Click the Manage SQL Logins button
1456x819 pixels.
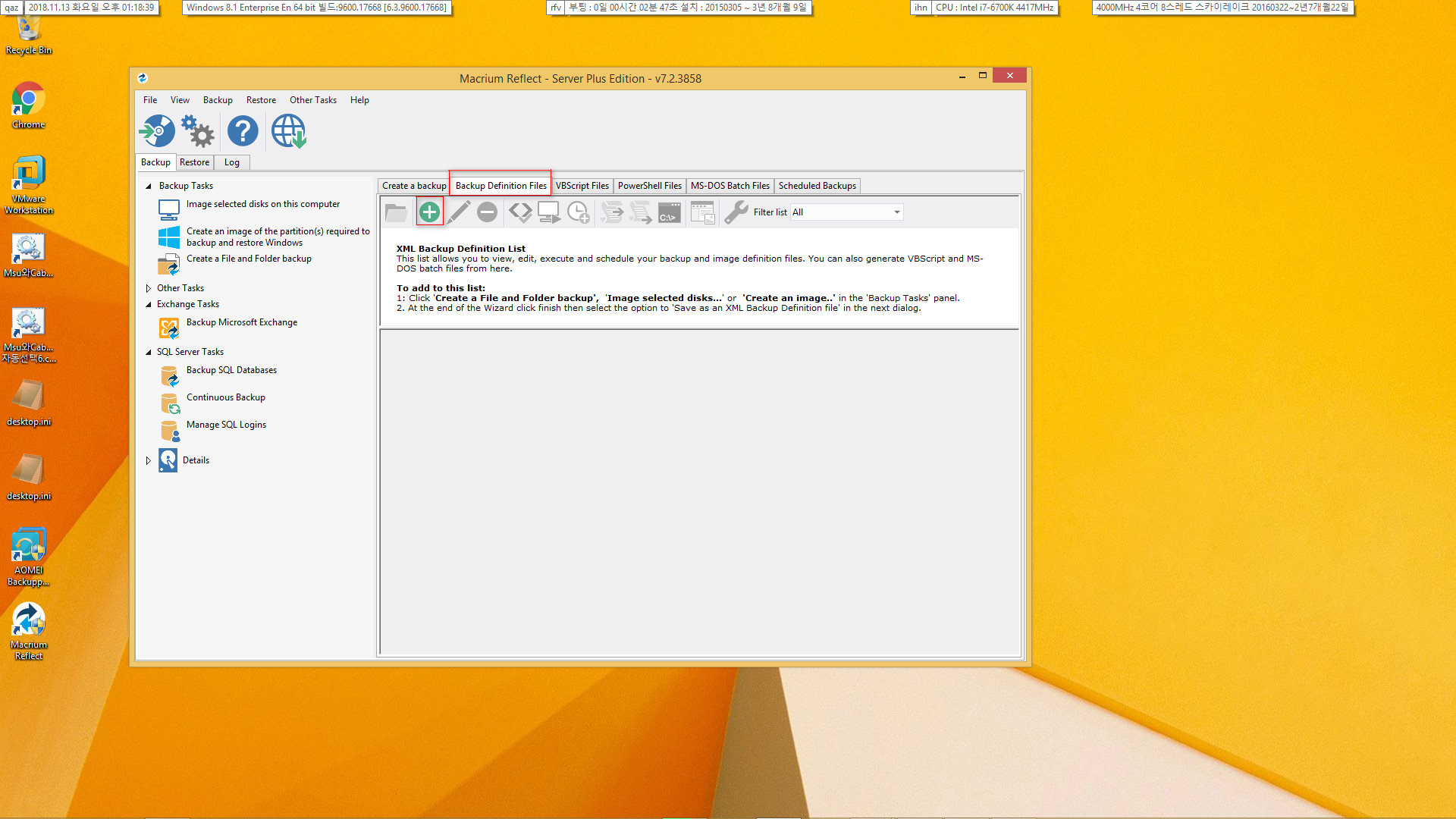click(x=226, y=424)
